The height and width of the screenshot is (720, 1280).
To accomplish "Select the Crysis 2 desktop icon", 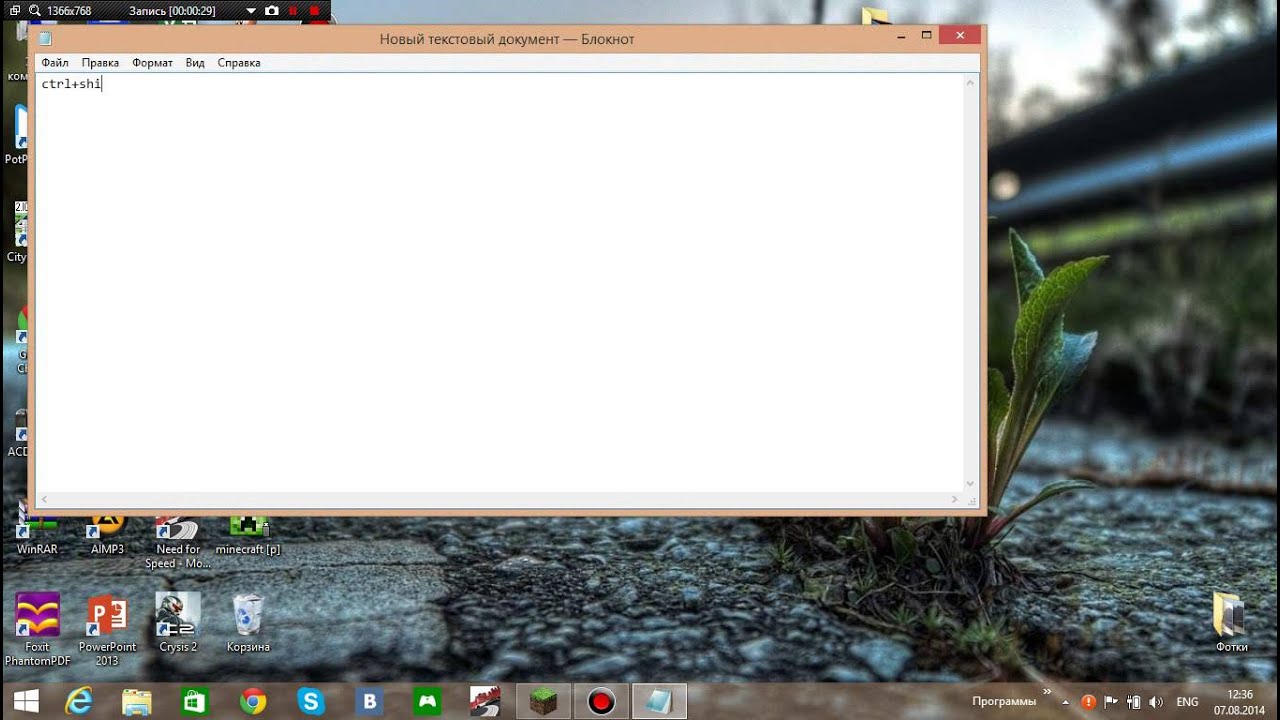I will [178, 623].
